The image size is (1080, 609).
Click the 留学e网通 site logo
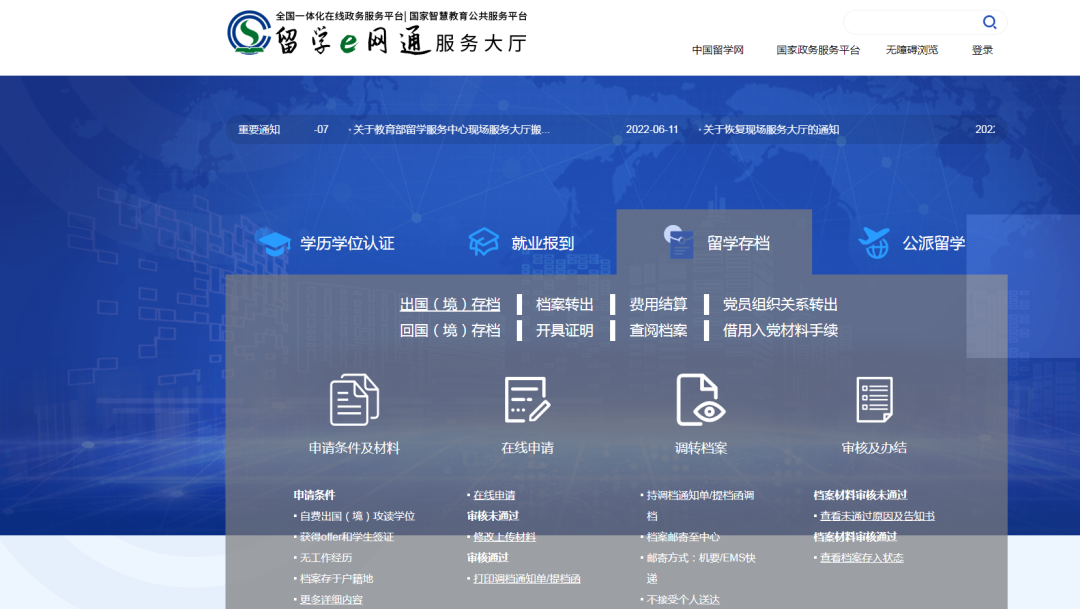[376, 34]
